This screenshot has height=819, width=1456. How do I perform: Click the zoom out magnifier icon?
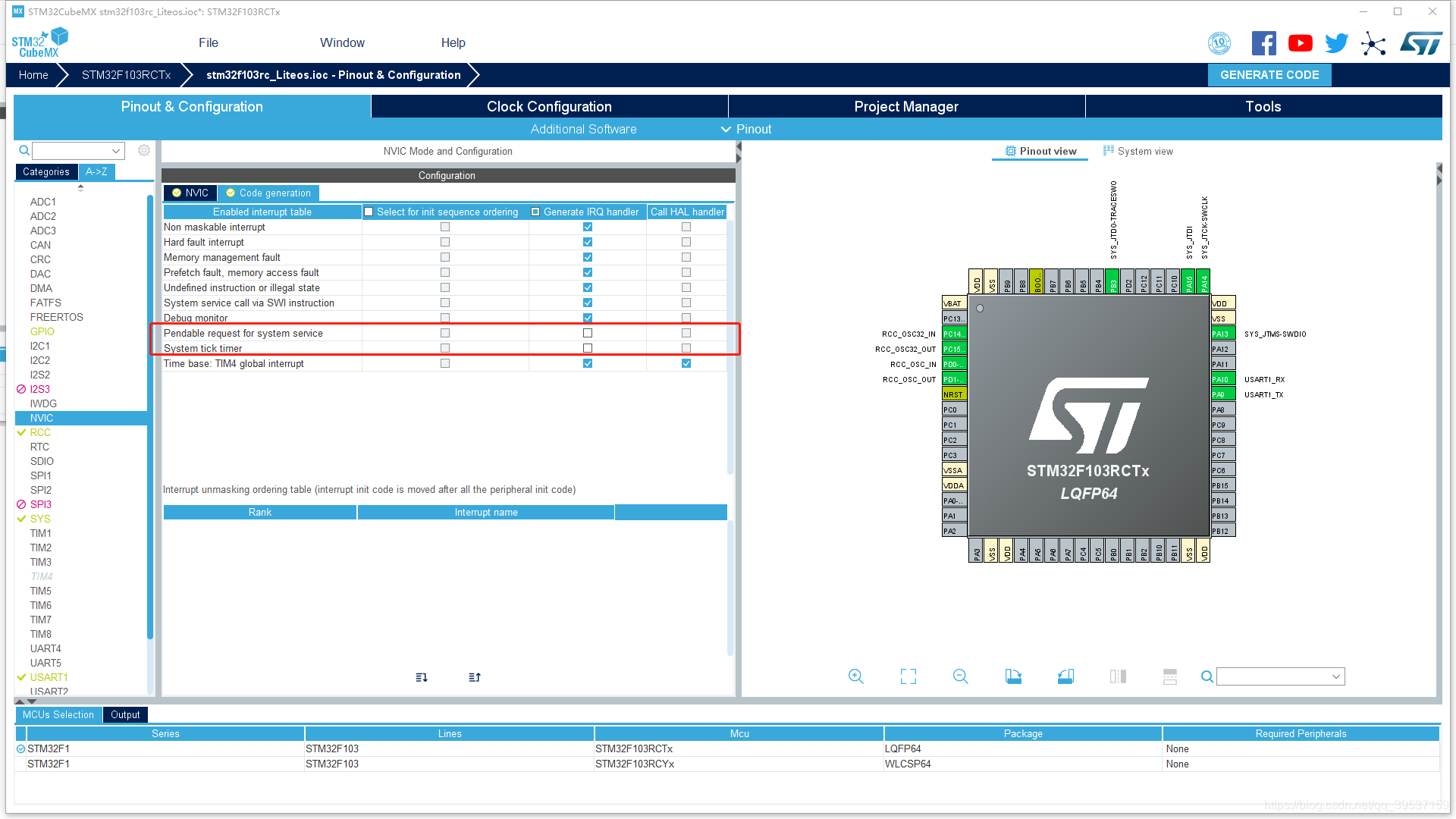(x=960, y=676)
